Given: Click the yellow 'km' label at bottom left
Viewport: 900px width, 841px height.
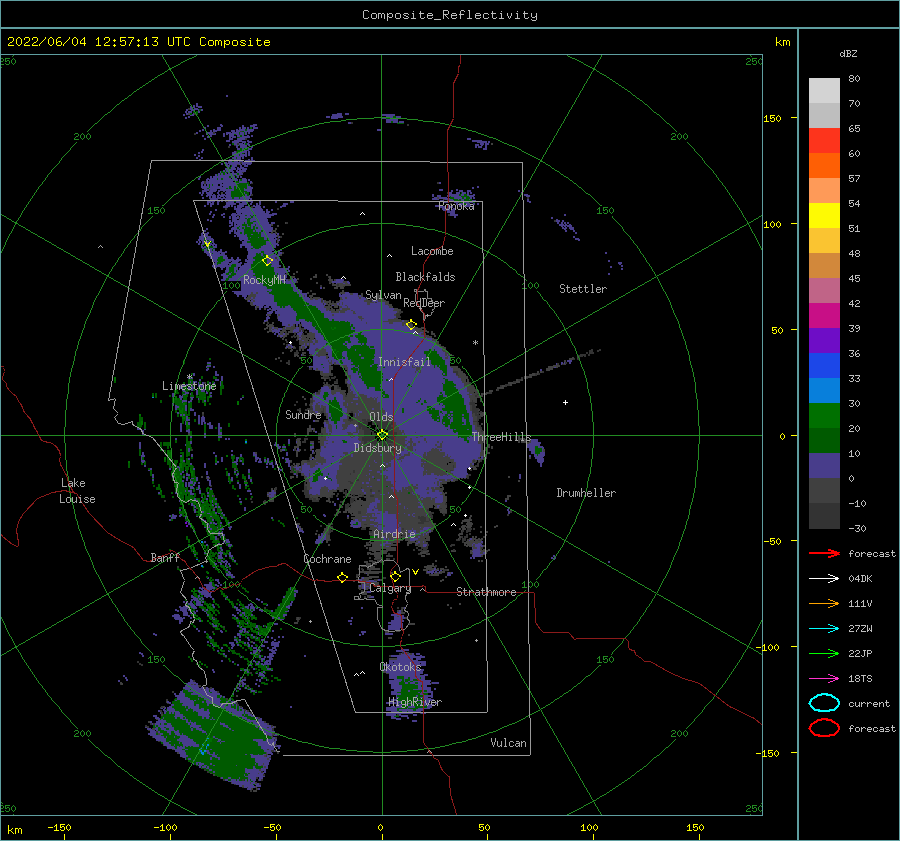Looking at the screenshot, I should pos(14,830).
